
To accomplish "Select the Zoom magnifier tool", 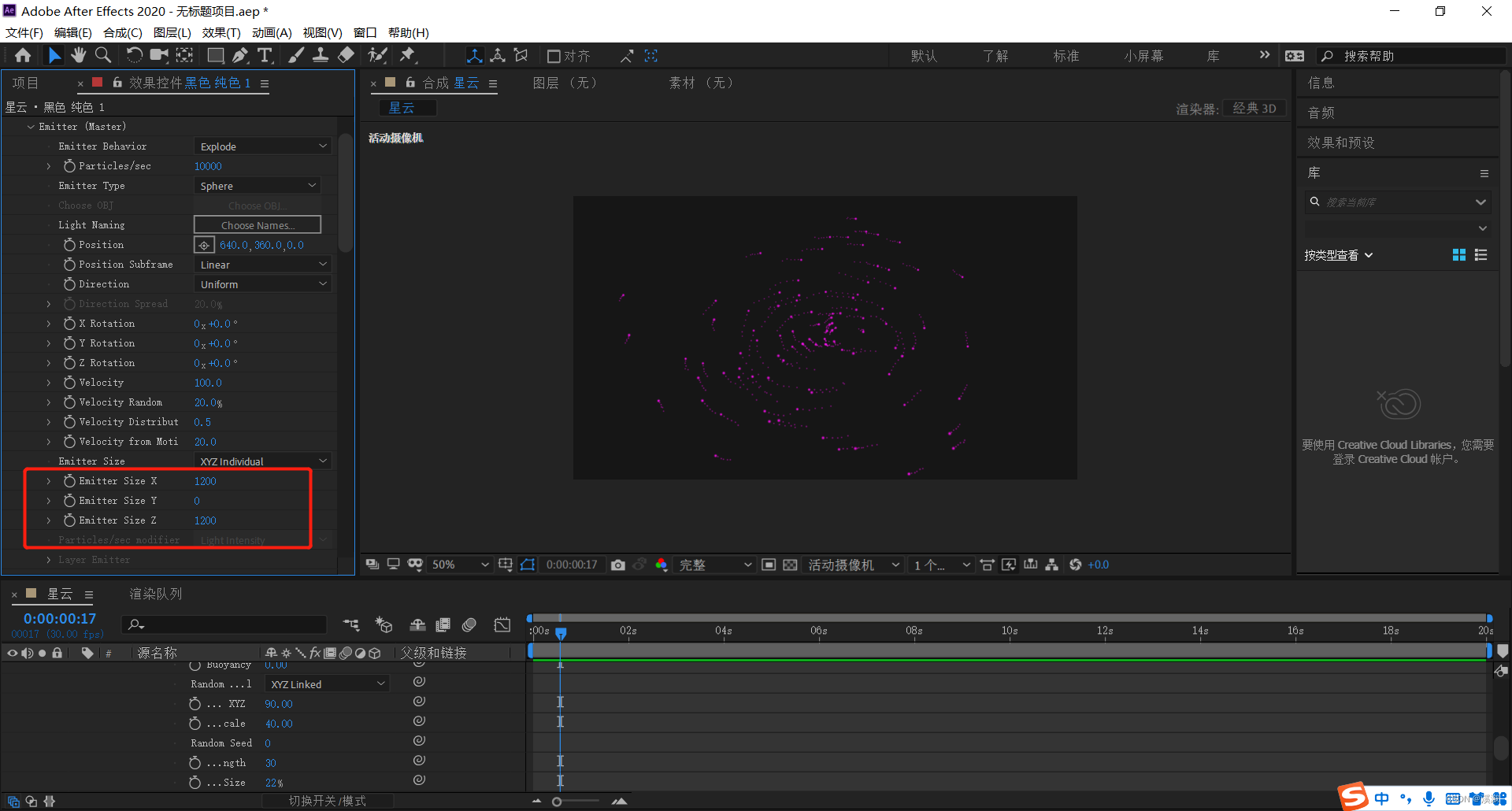I will point(103,55).
